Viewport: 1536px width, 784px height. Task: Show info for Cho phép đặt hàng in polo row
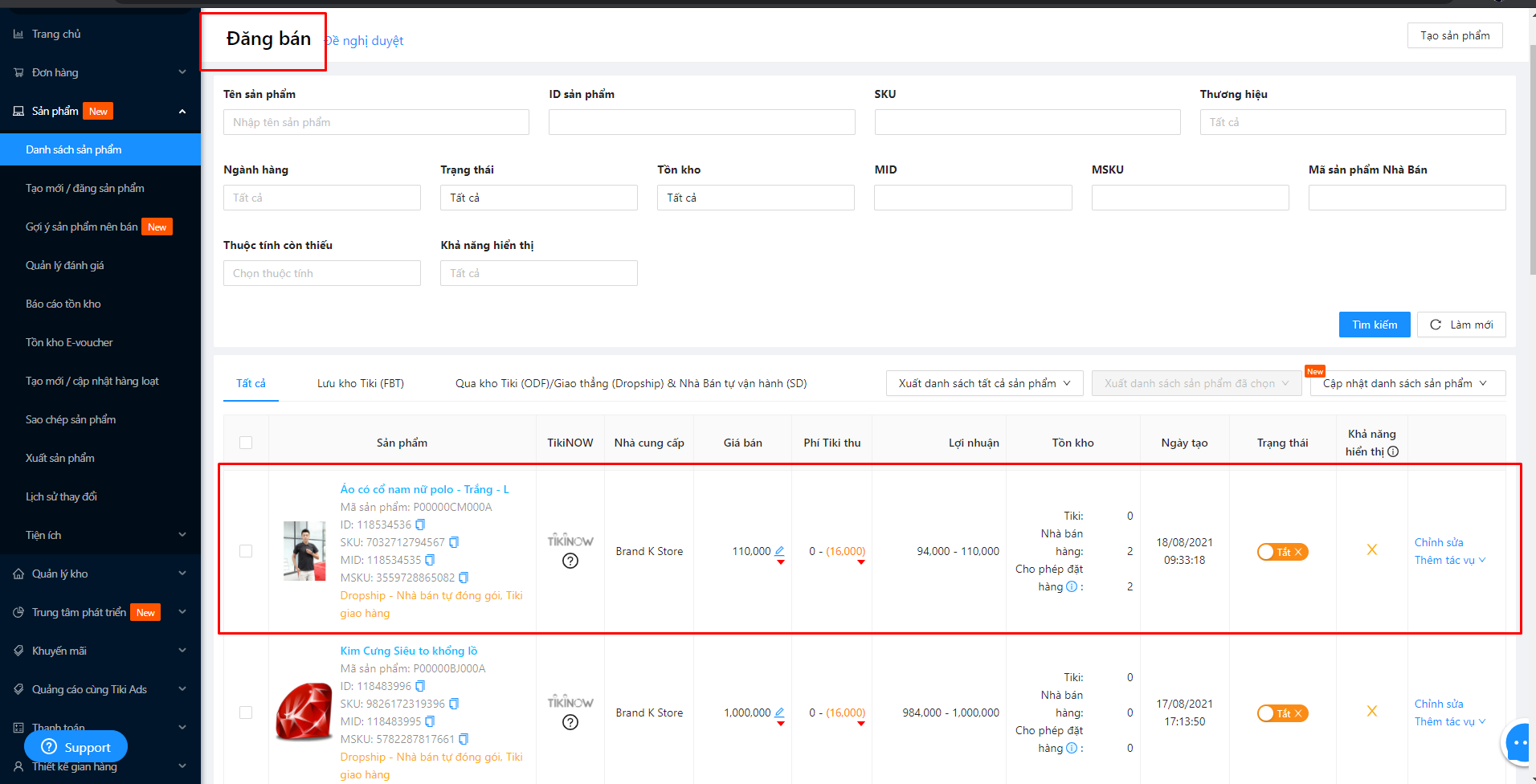click(x=1071, y=586)
